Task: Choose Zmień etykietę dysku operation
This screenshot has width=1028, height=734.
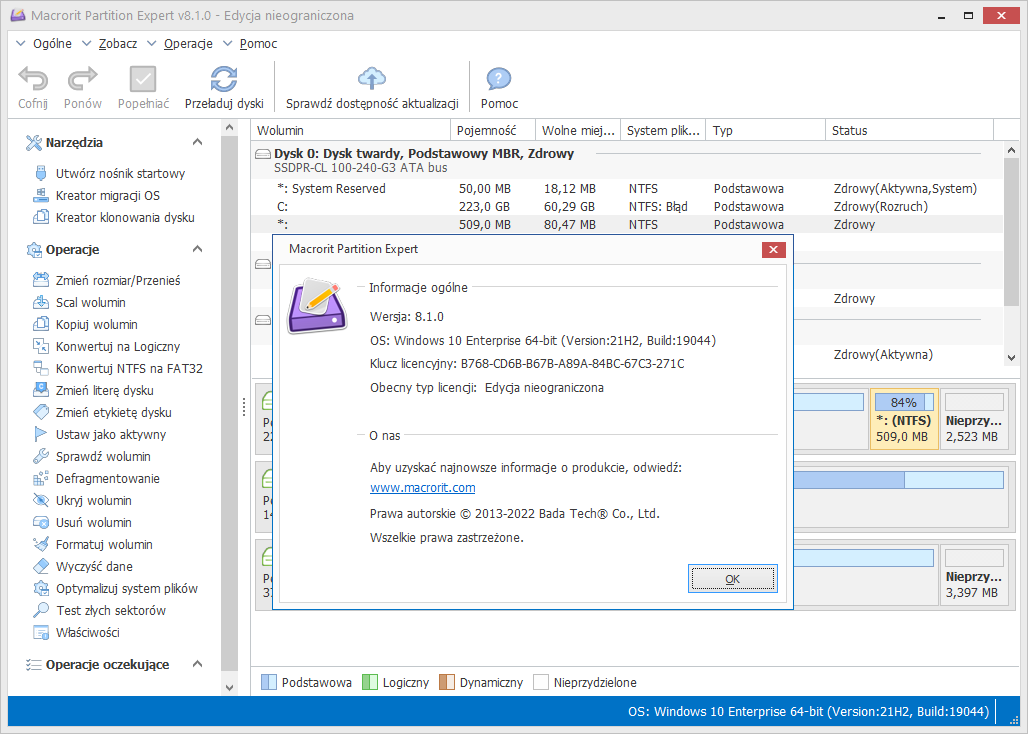Action: 113,412
